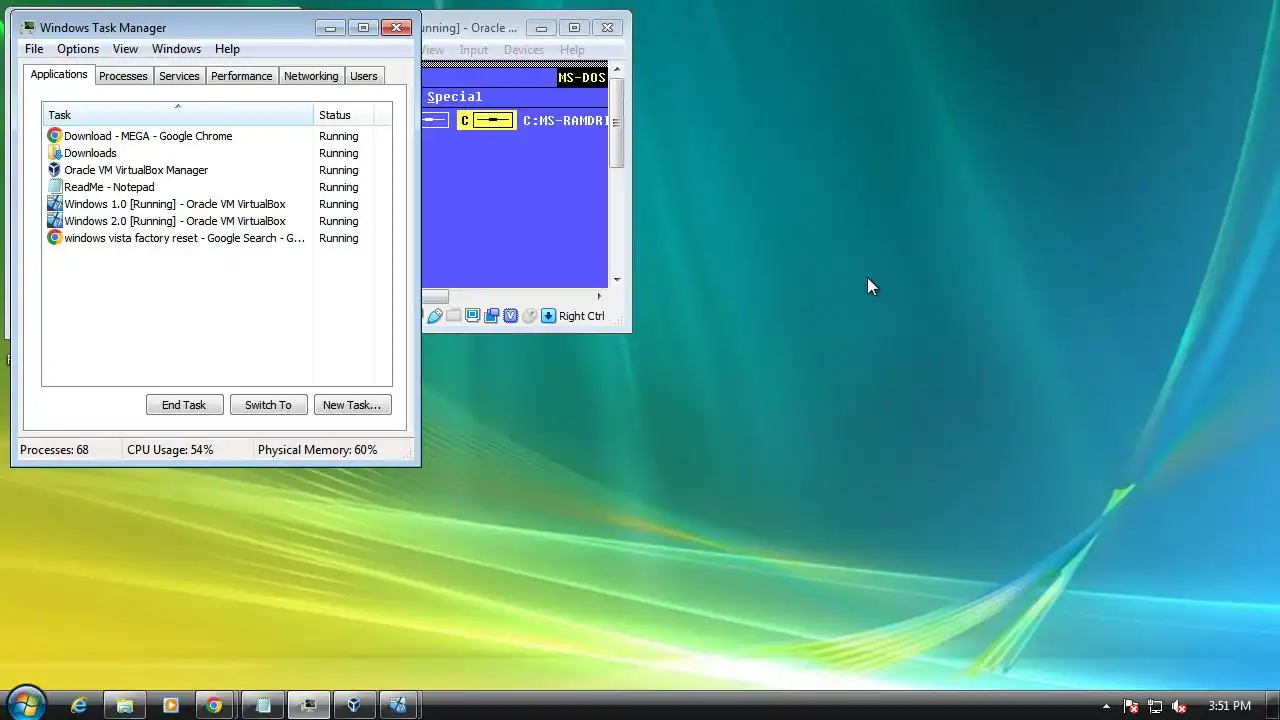Sort tasks by Task column header
The image size is (1280, 720).
coord(177,114)
